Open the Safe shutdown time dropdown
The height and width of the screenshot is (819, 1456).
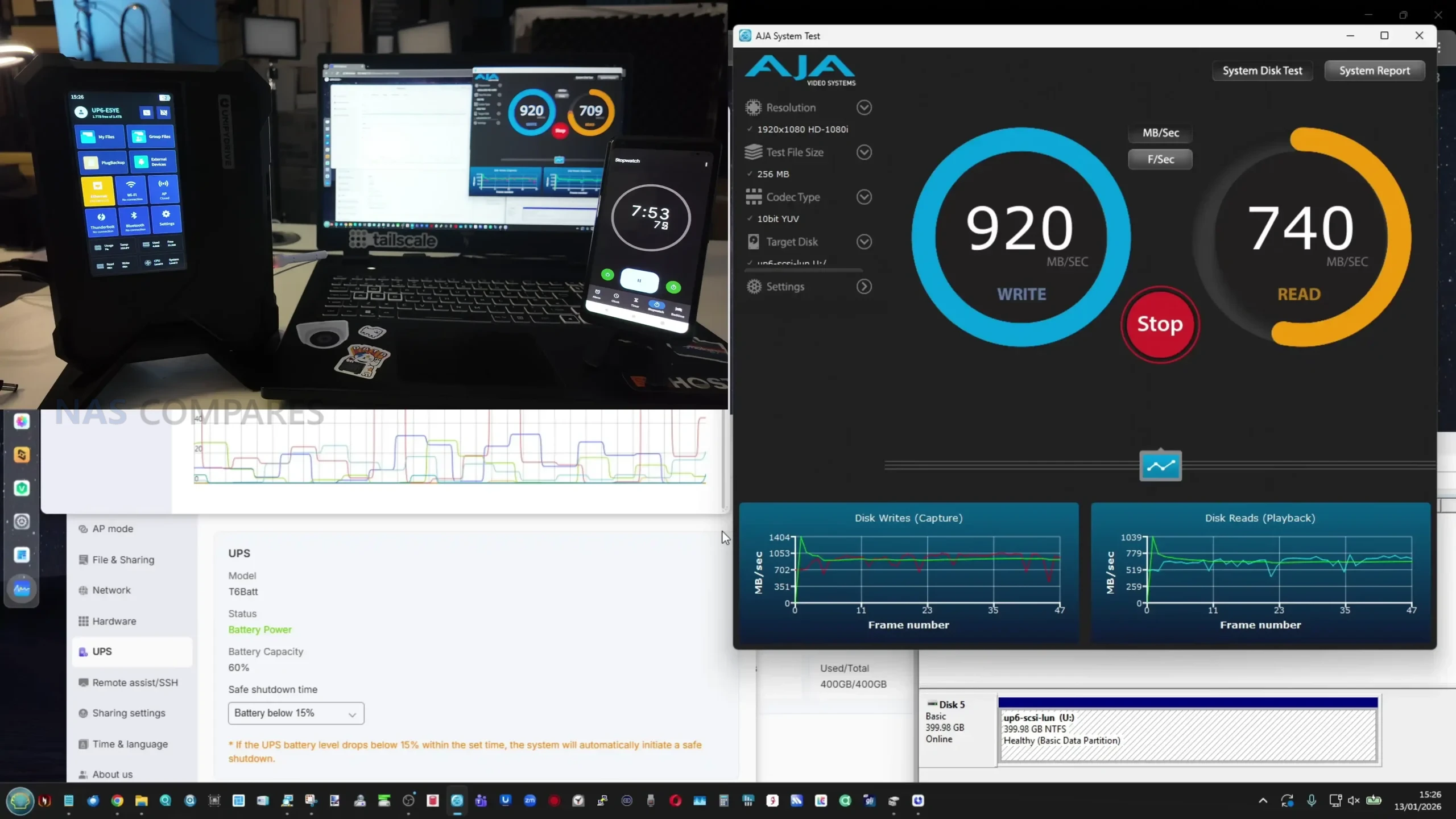click(x=296, y=713)
